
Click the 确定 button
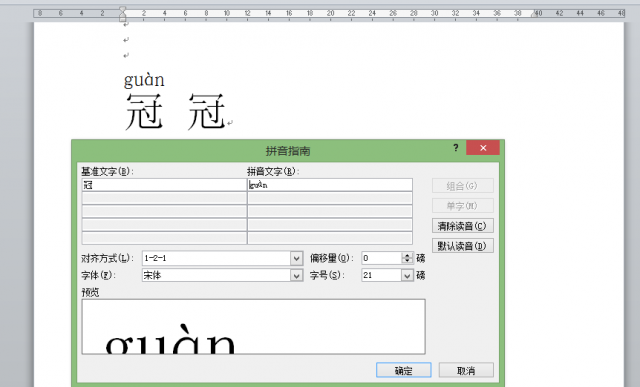coord(403,370)
